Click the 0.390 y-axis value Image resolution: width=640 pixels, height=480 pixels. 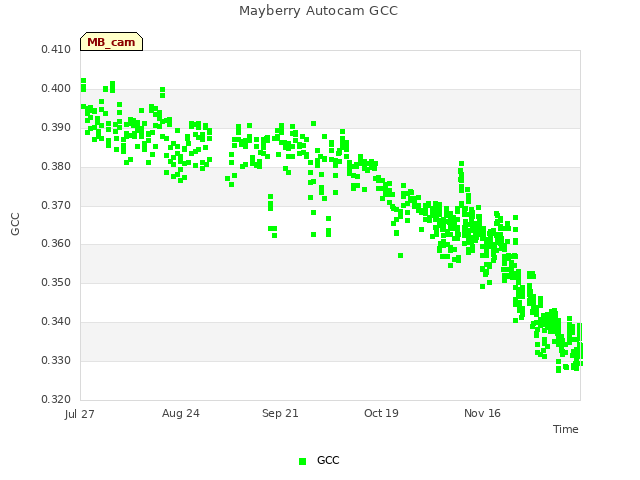tap(56, 127)
